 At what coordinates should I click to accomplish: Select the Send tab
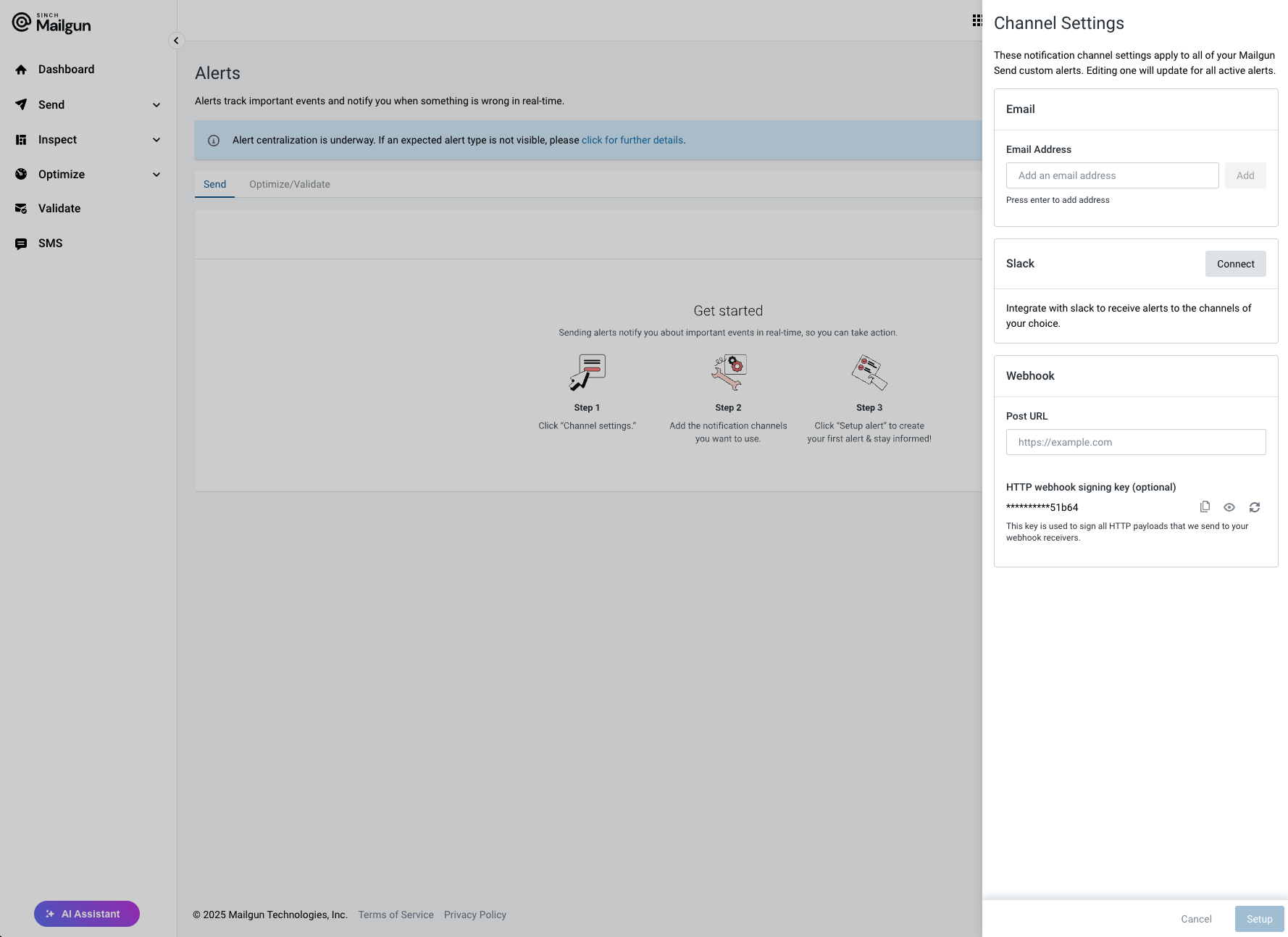click(214, 184)
